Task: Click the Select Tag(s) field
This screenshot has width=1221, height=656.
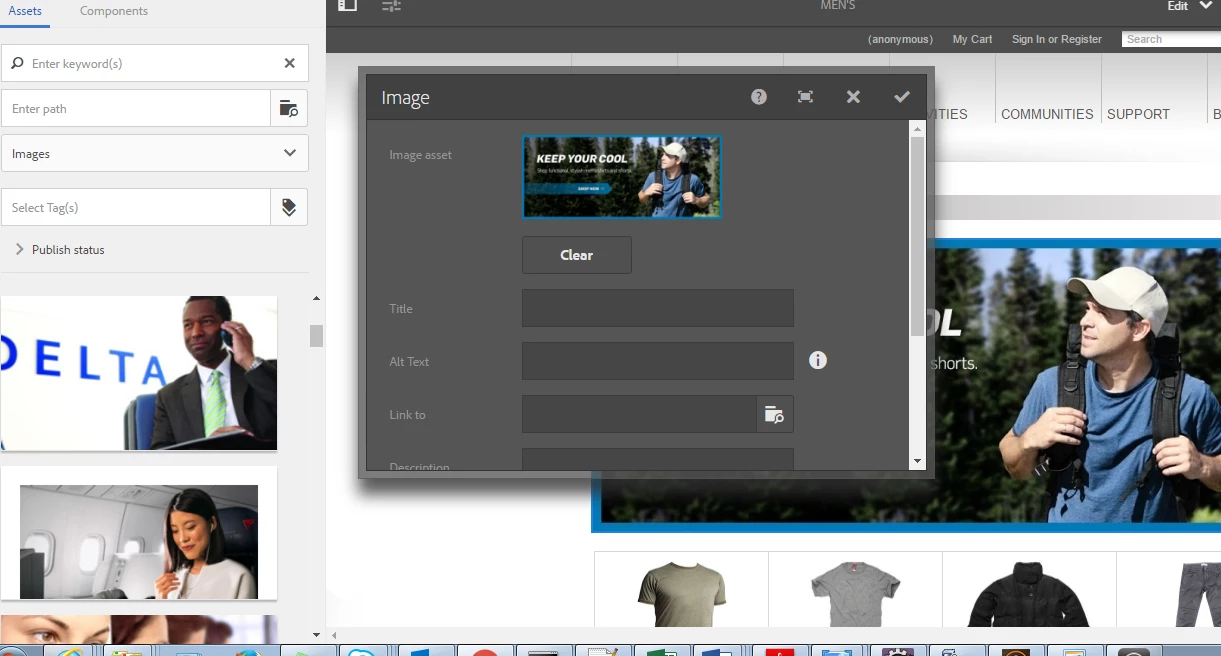Action: coord(136,207)
